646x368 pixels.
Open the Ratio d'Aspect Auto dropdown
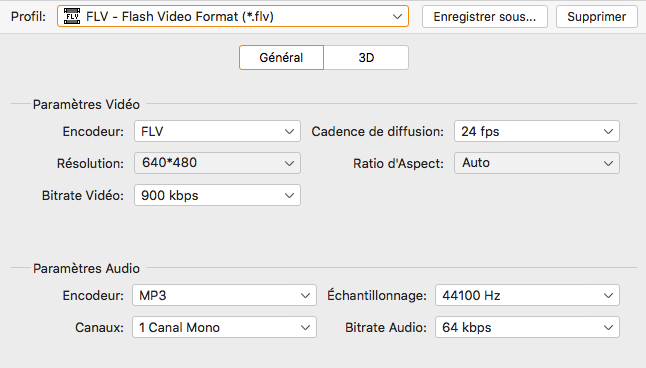(537, 163)
